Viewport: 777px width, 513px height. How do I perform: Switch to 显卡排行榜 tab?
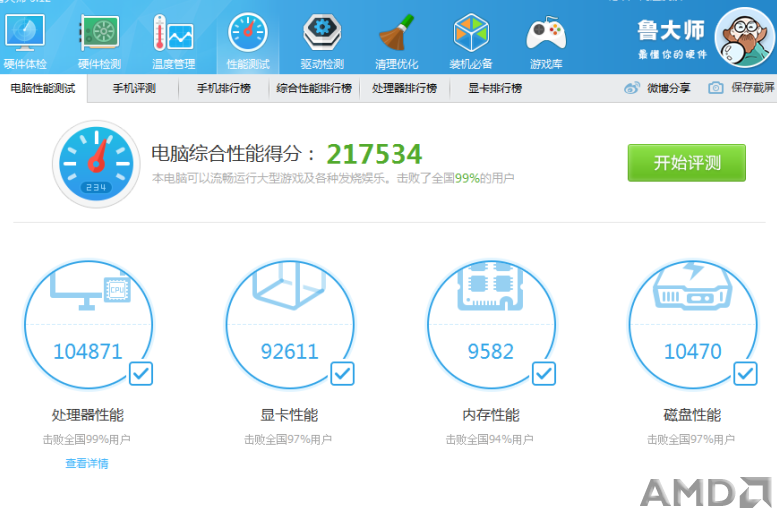tap(495, 89)
